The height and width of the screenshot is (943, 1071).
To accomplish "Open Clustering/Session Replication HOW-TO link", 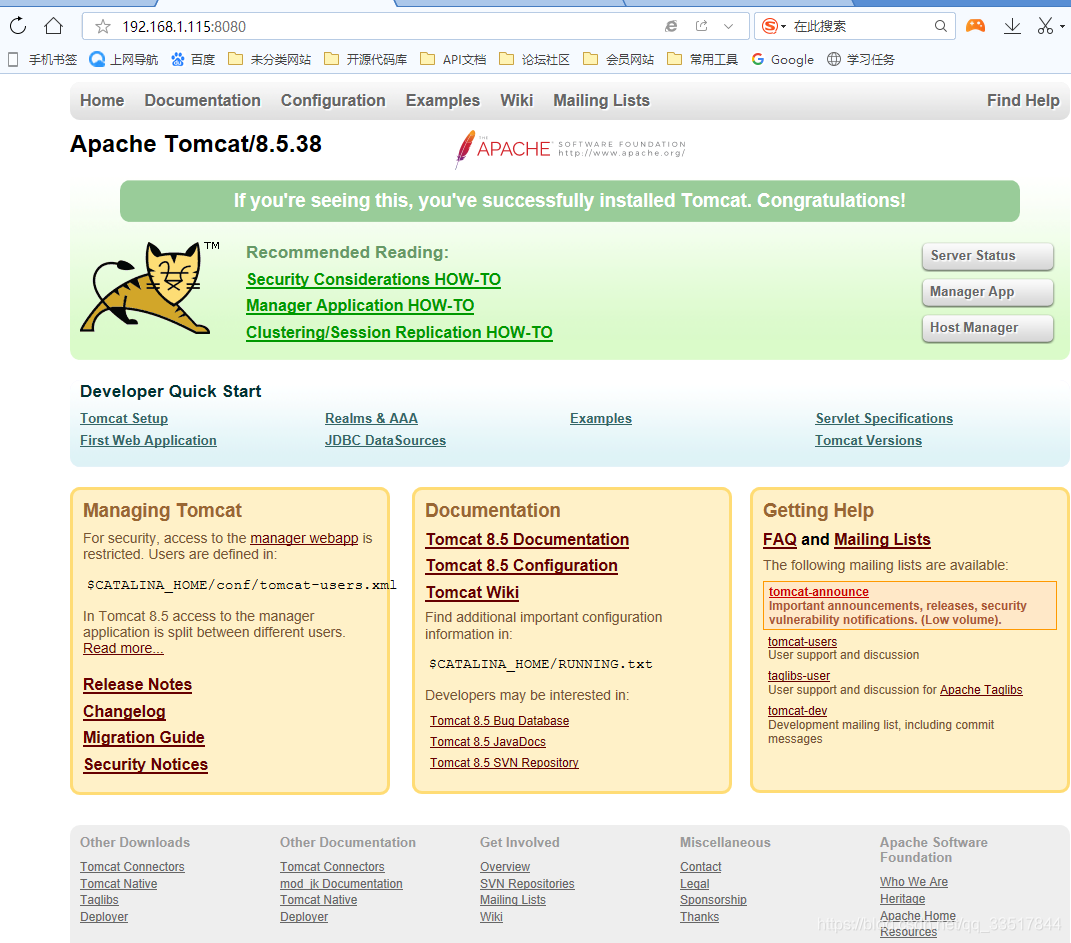I will click(x=400, y=333).
